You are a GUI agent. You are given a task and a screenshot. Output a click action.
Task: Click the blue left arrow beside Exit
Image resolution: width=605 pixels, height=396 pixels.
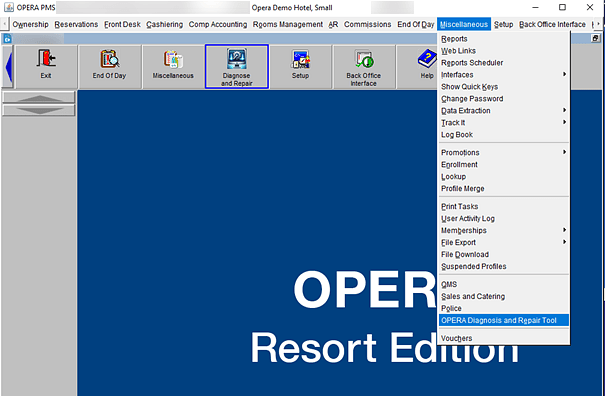pyautogui.click(x=8, y=66)
